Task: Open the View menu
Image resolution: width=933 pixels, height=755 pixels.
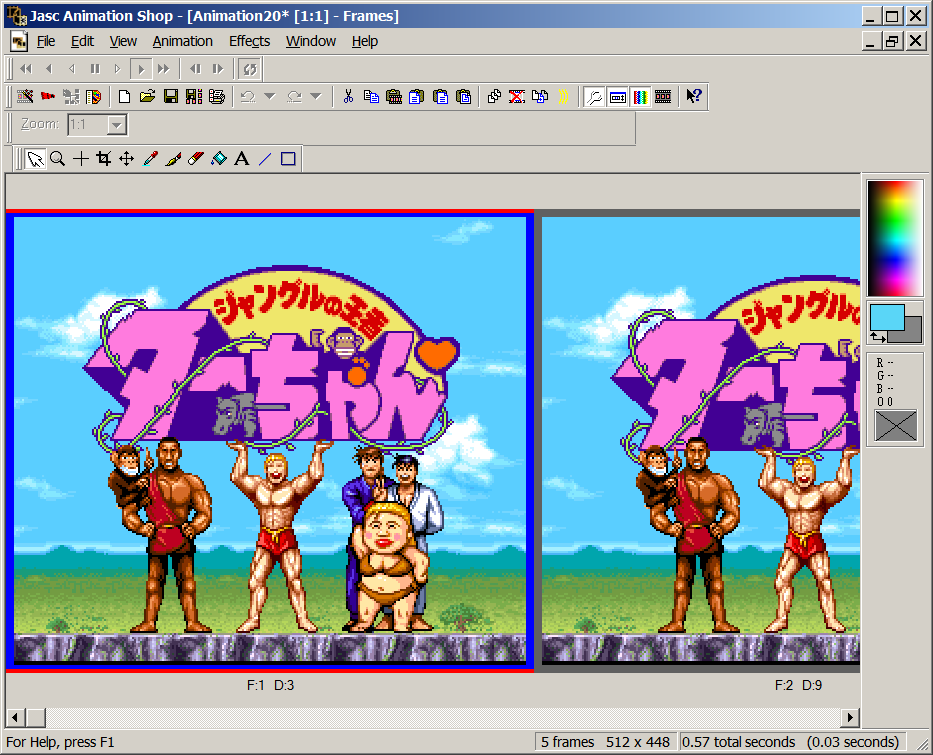Action: (123, 41)
